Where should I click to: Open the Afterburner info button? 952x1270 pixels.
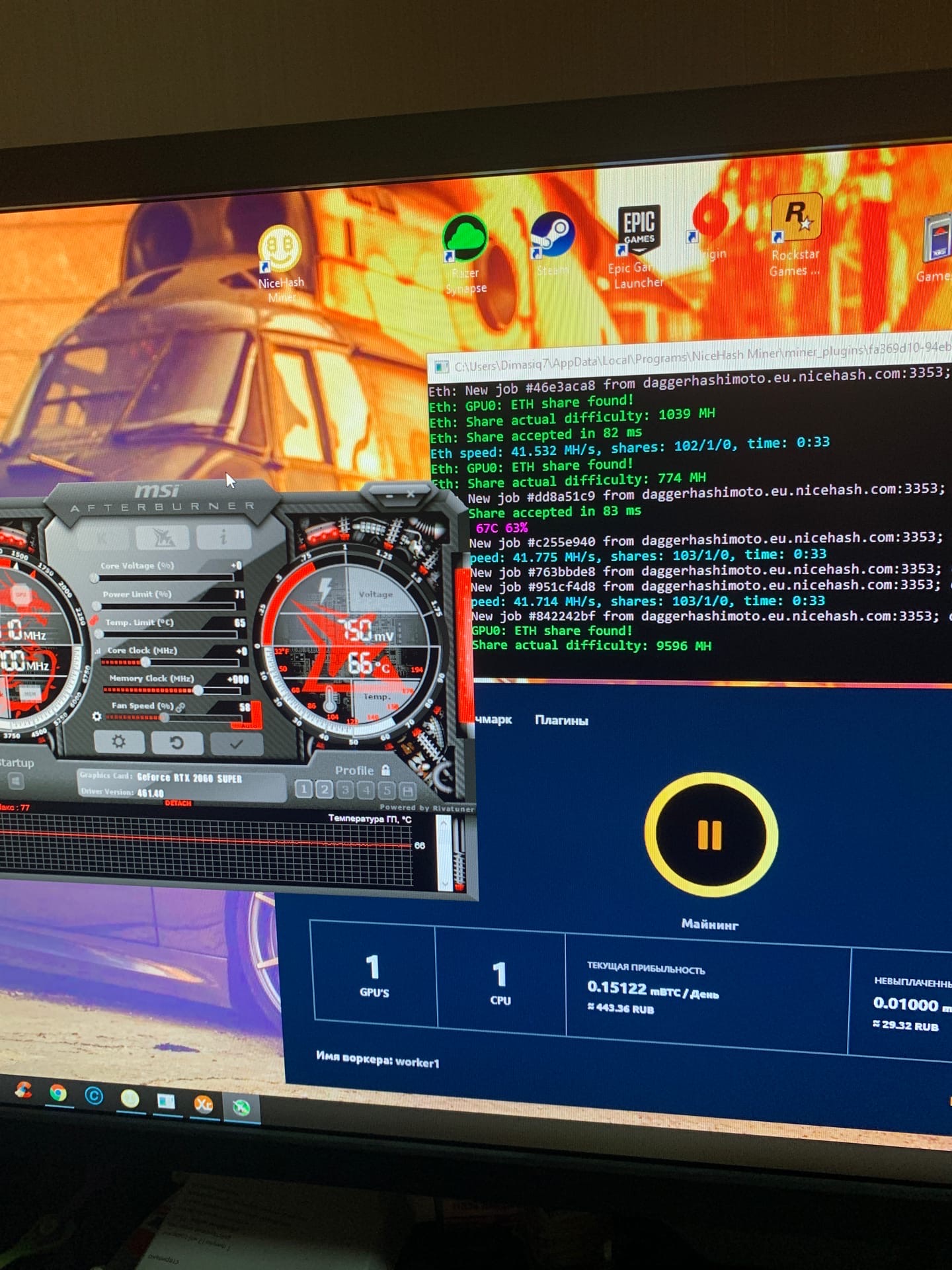223,536
